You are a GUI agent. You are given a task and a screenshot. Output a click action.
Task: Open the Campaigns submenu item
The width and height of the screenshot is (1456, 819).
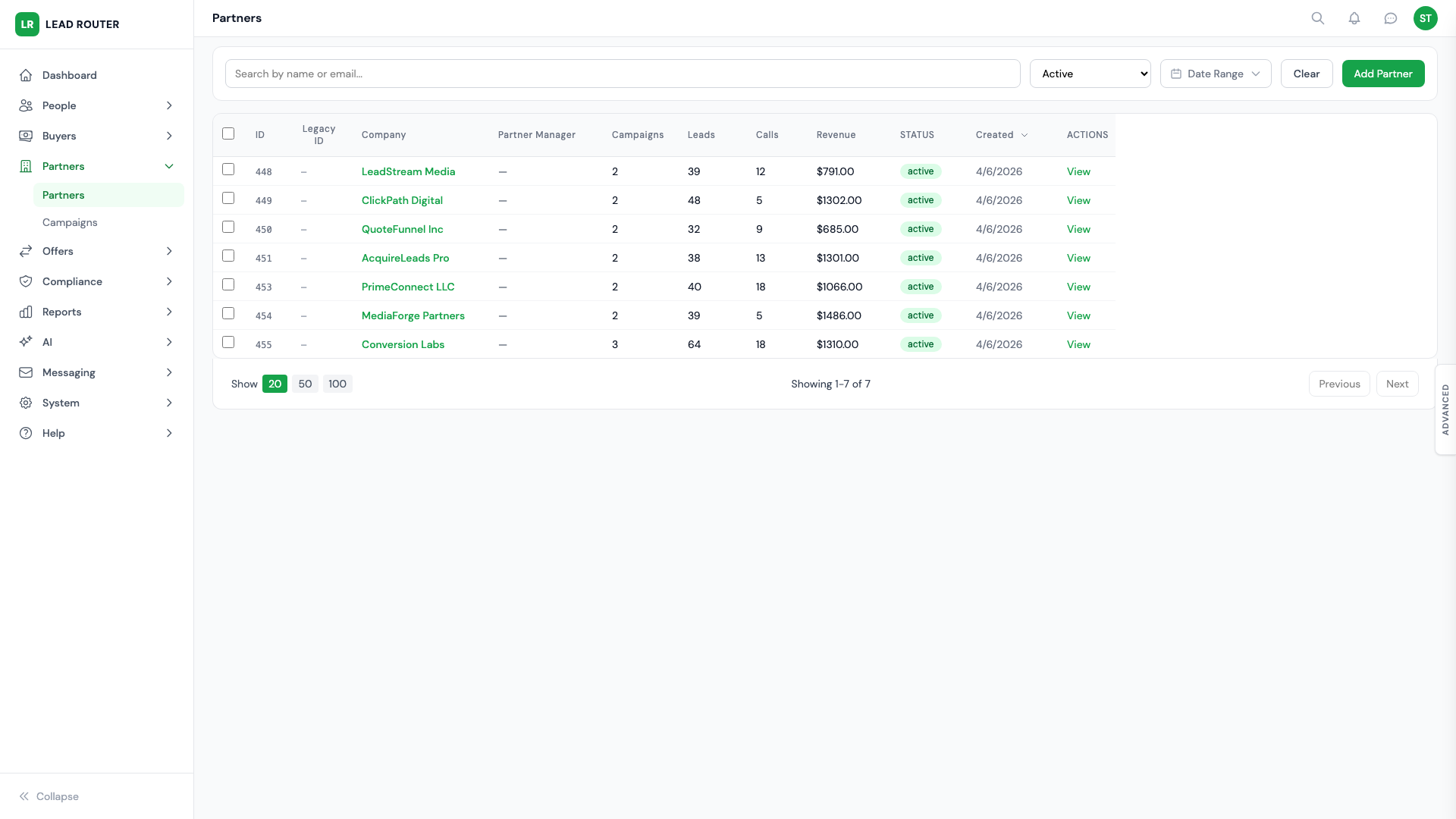70,222
